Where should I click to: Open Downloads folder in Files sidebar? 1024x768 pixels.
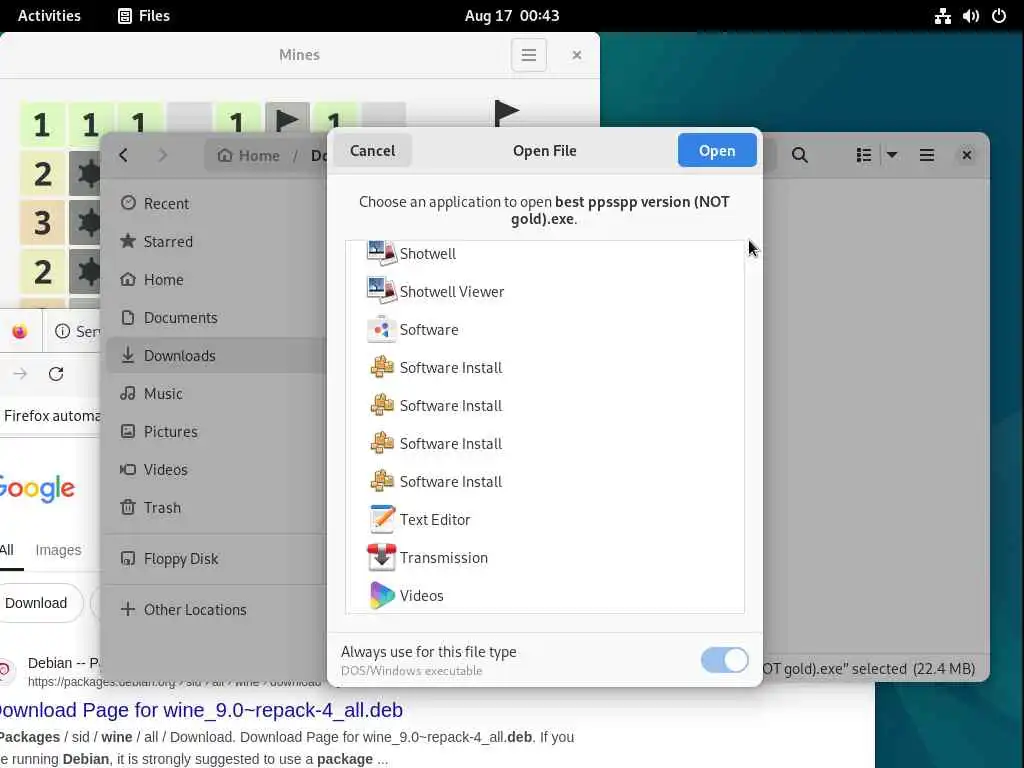pyautogui.click(x=216, y=355)
